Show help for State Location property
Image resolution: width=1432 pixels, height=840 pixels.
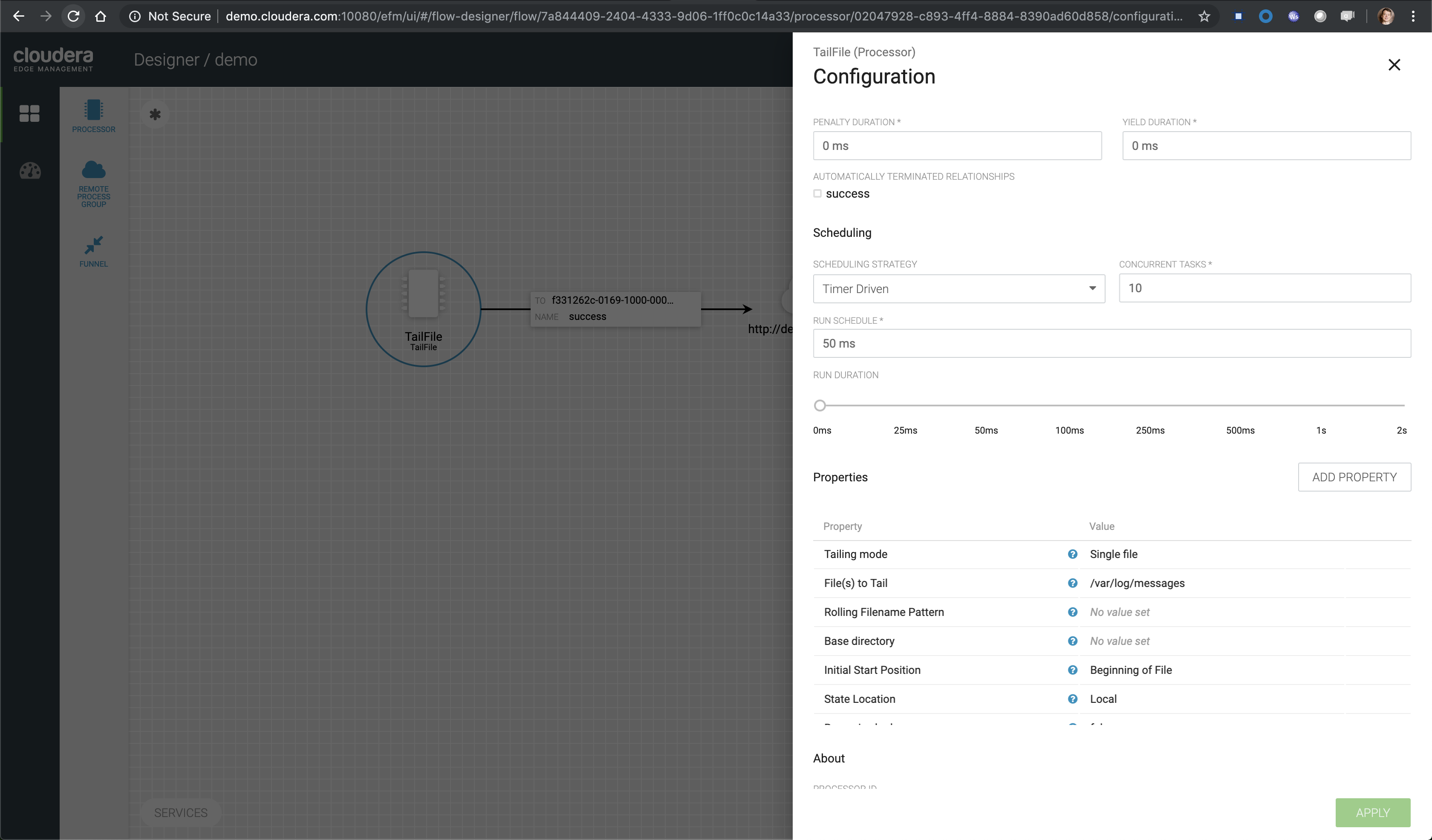[x=1072, y=699]
